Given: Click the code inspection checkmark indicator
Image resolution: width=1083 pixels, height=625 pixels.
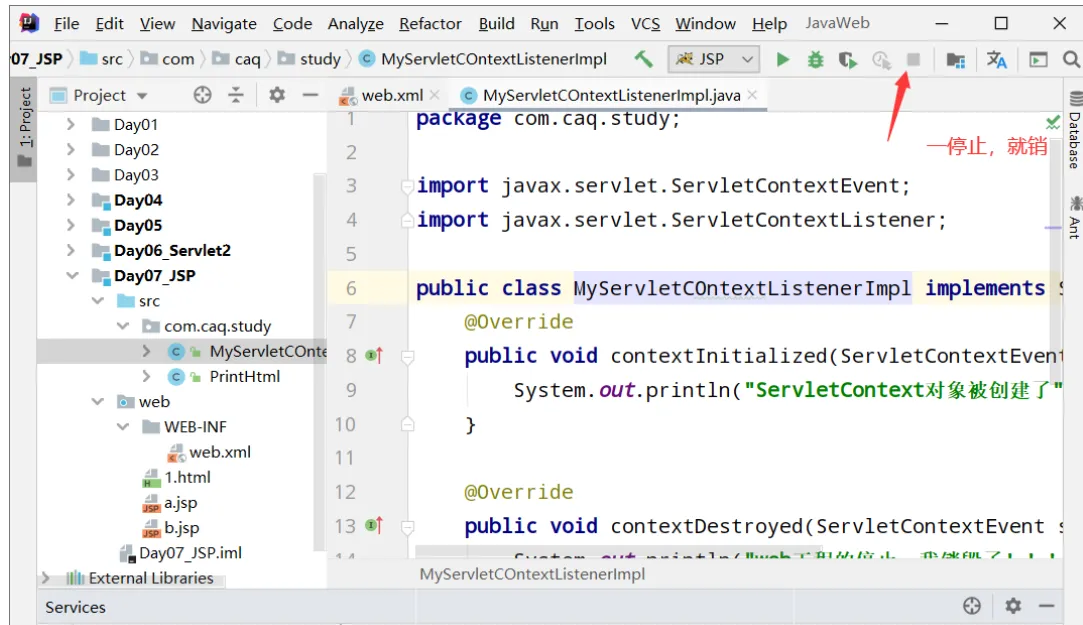Looking at the screenshot, I should (1053, 123).
